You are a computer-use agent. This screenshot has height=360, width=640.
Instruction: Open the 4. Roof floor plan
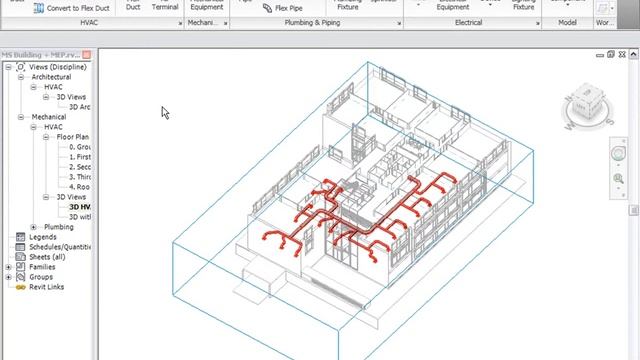pos(80,187)
